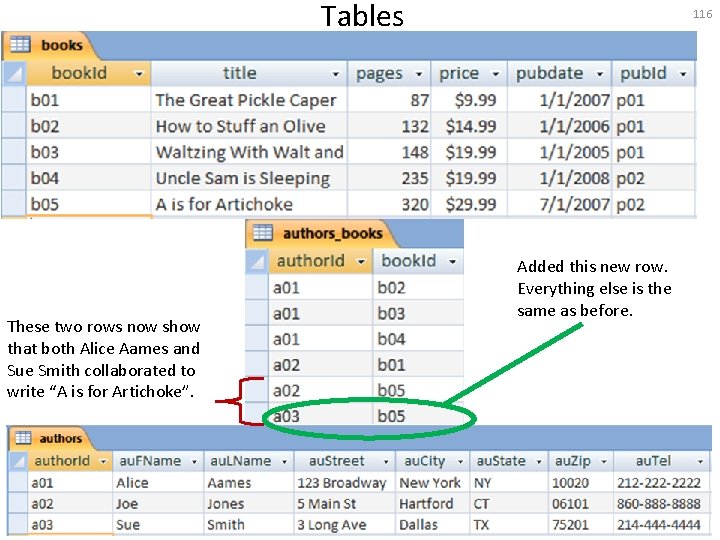Click cell "How to Stuff an Olive"
Viewport: 720px width, 540px height.
(249, 126)
